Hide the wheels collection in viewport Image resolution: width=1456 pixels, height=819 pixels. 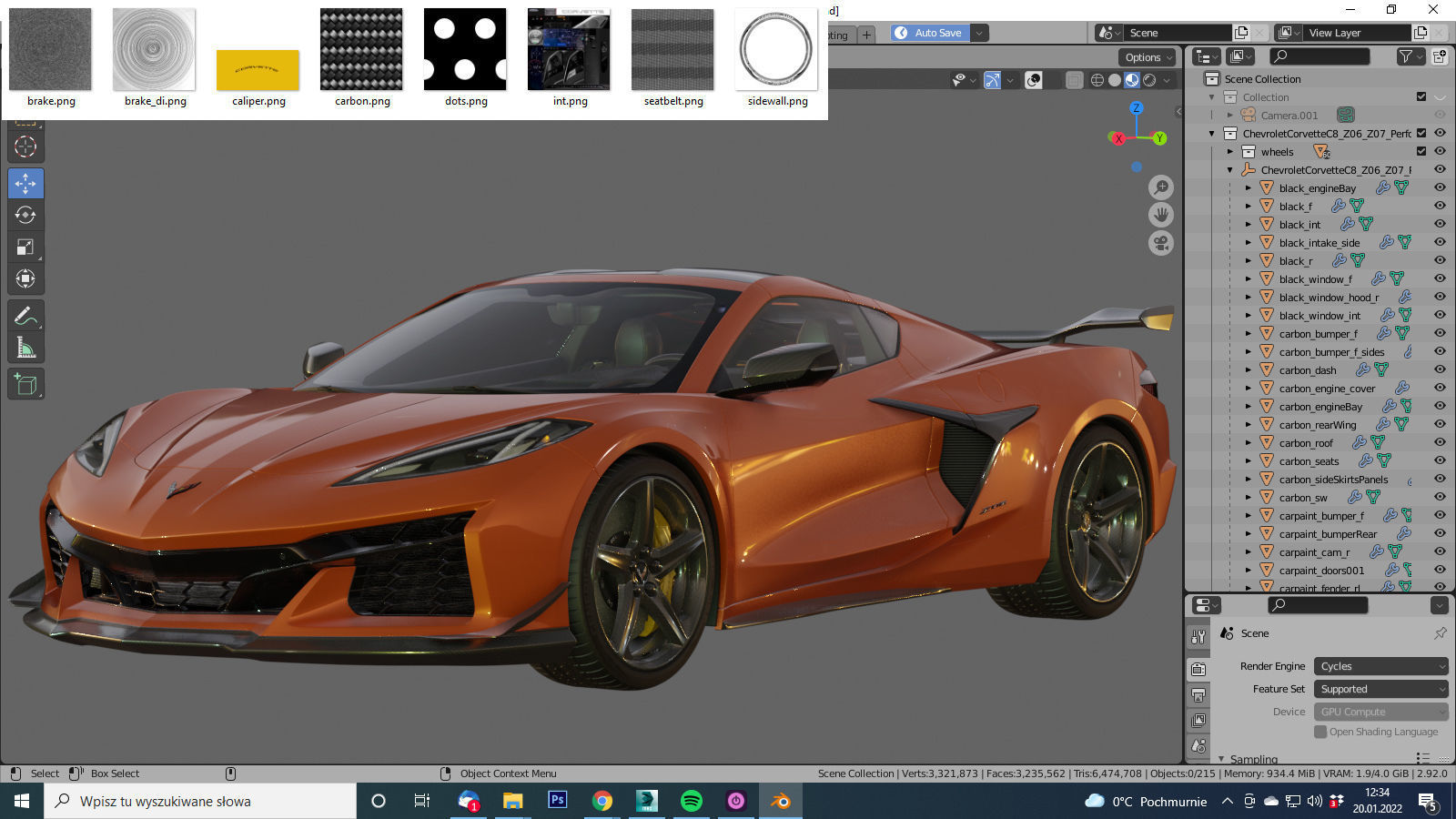(1440, 151)
